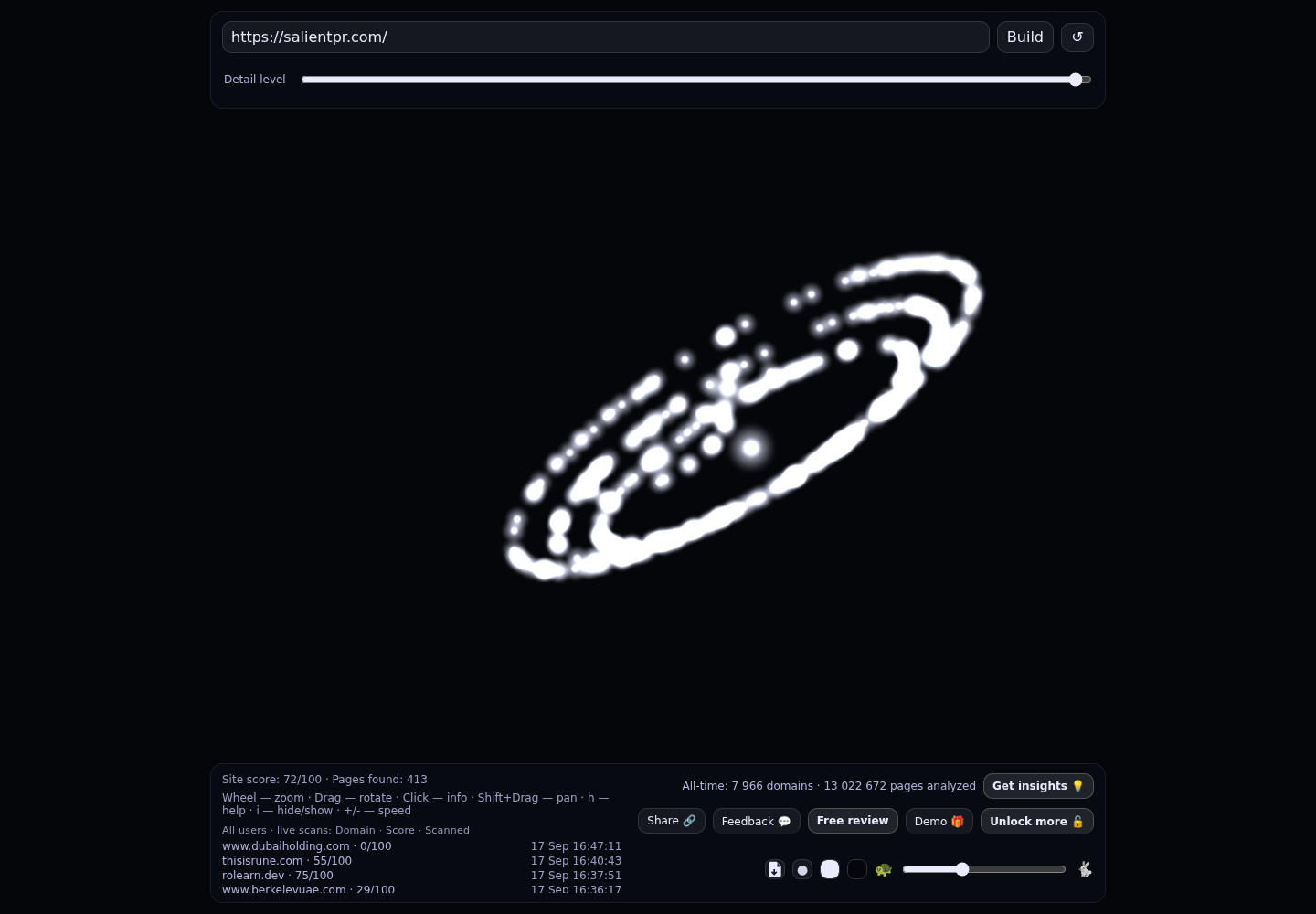Select the black color swatch
This screenshot has height=914, width=1316.
857,869
